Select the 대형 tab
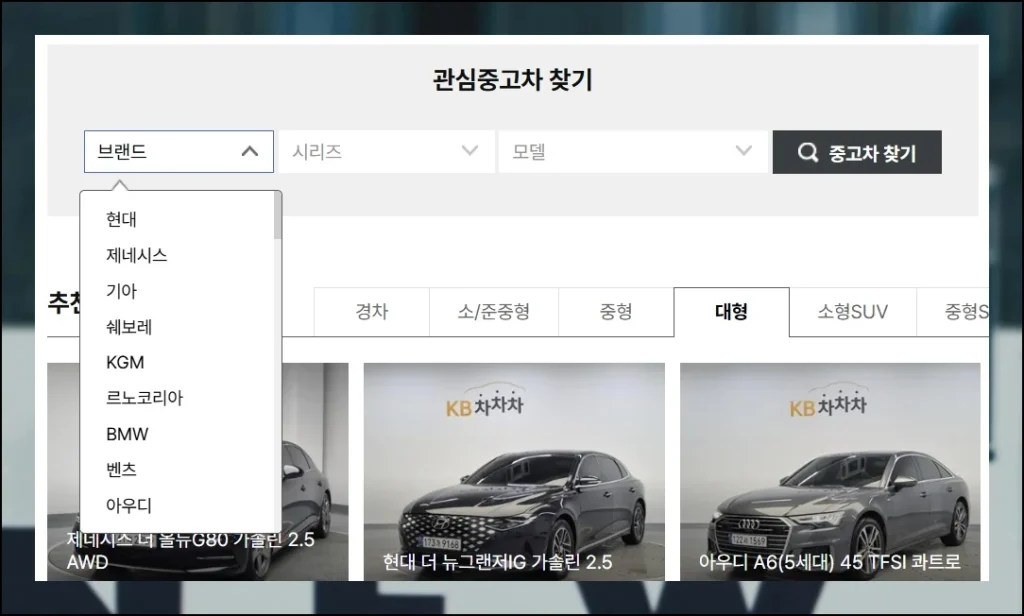This screenshot has height=616, width=1024. click(731, 312)
